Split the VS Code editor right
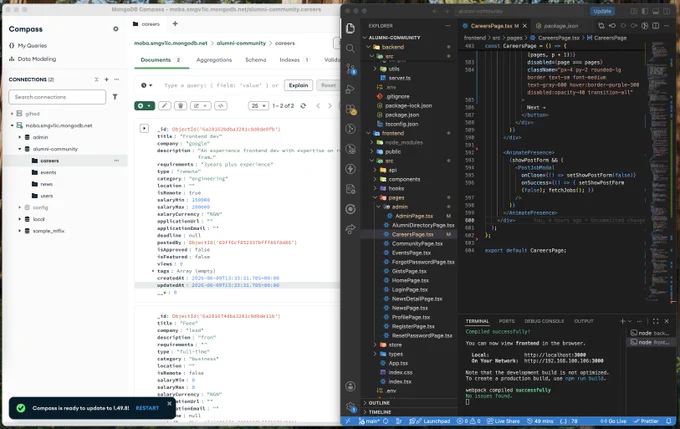Image resolution: width=680 pixels, height=429 pixels. point(656,26)
